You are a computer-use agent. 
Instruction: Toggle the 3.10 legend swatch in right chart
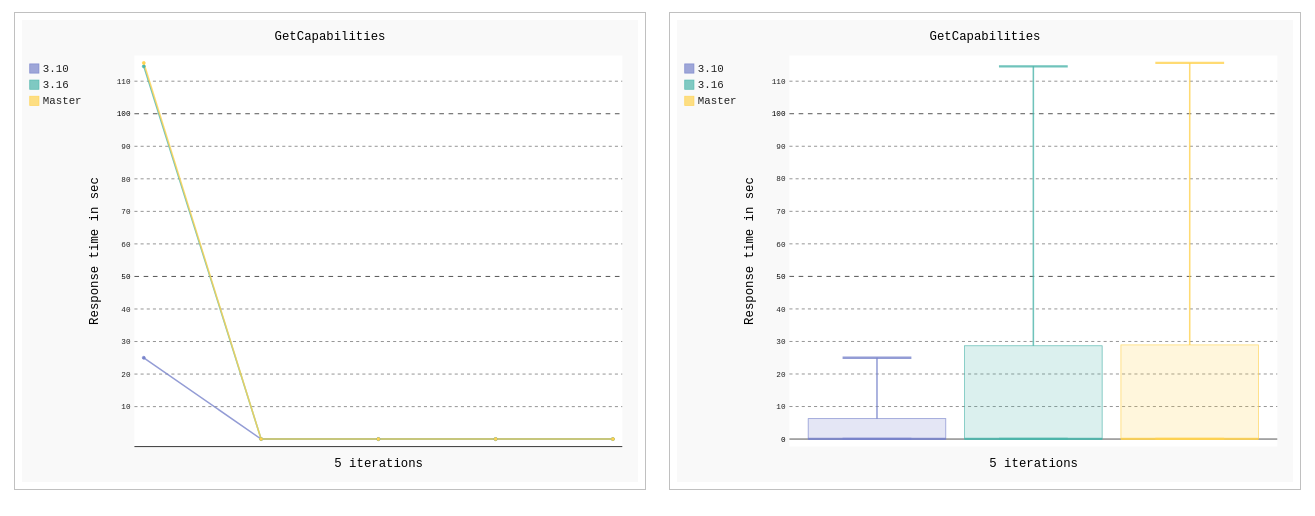coord(689,69)
